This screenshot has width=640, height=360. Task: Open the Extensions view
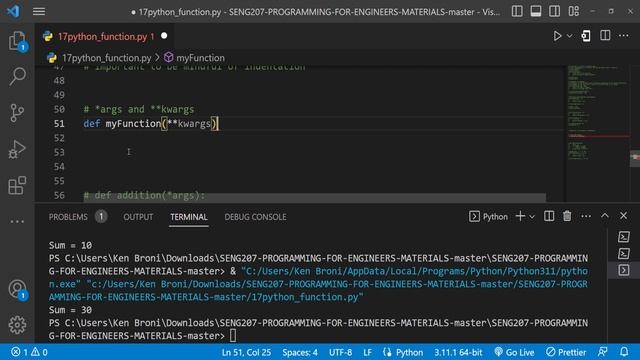pos(17,185)
